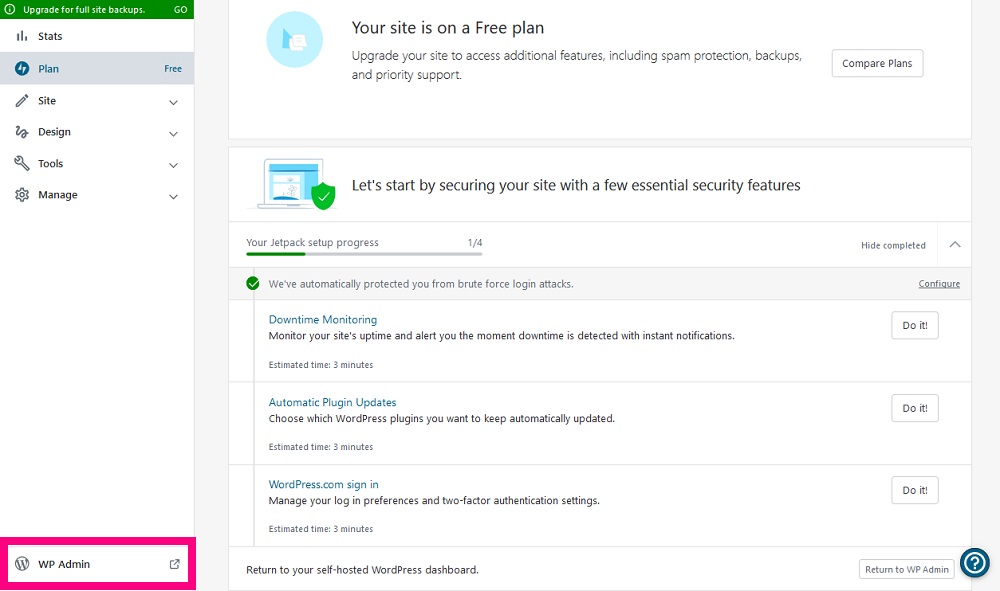
Task: Click the green brute force protection checkmark
Action: point(253,284)
